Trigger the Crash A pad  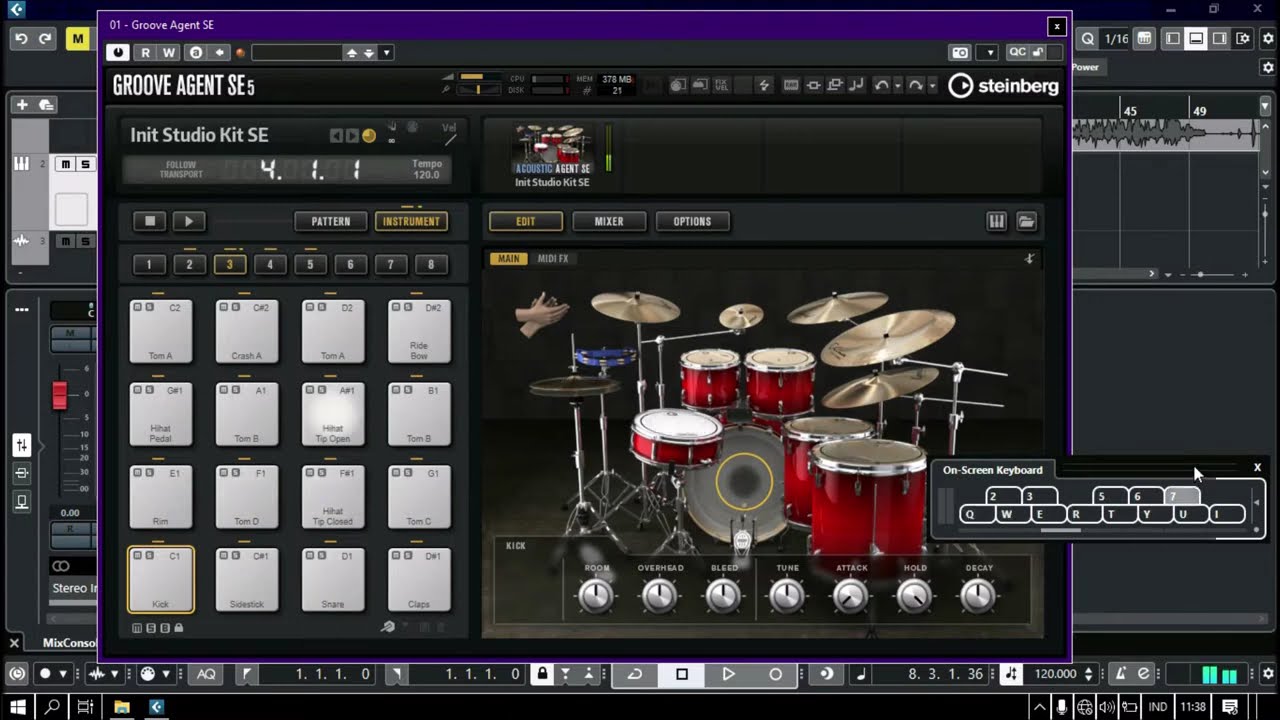point(247,331)
